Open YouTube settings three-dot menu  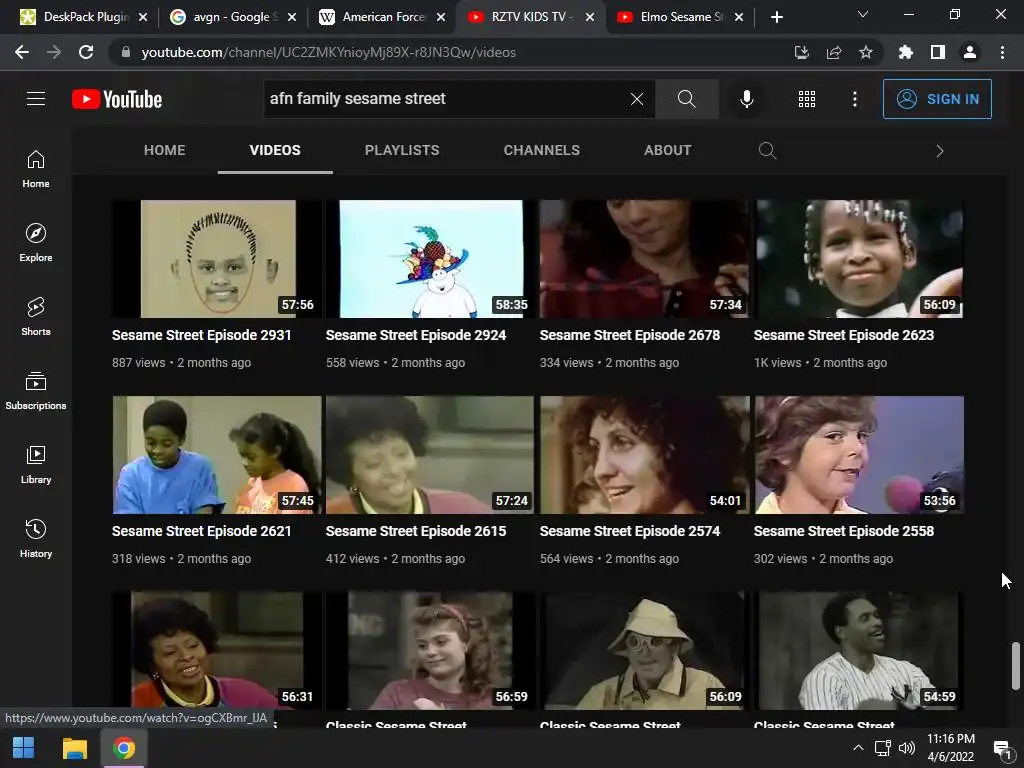tap(855, 99)
